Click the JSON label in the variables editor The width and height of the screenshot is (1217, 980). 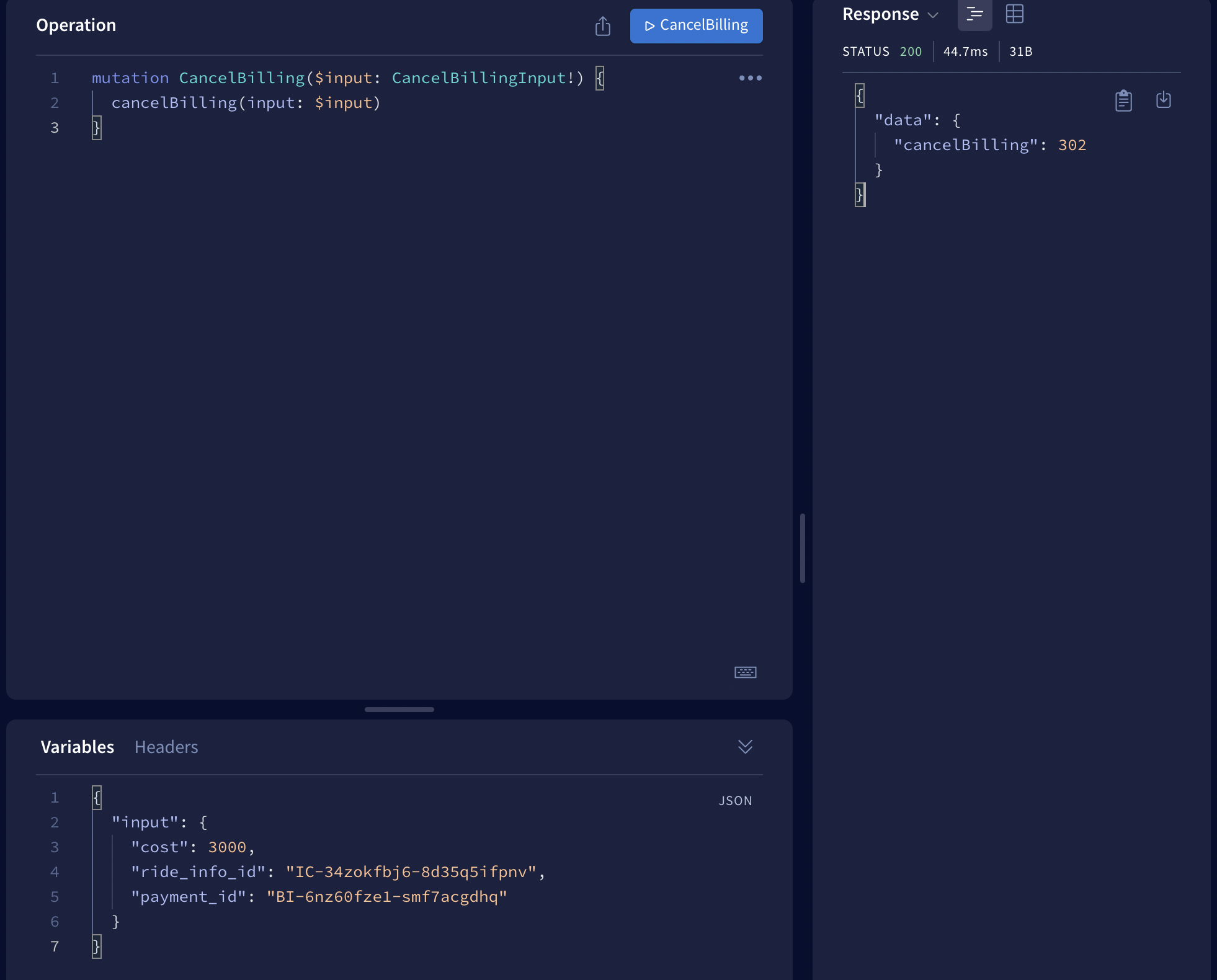point(735,801)
